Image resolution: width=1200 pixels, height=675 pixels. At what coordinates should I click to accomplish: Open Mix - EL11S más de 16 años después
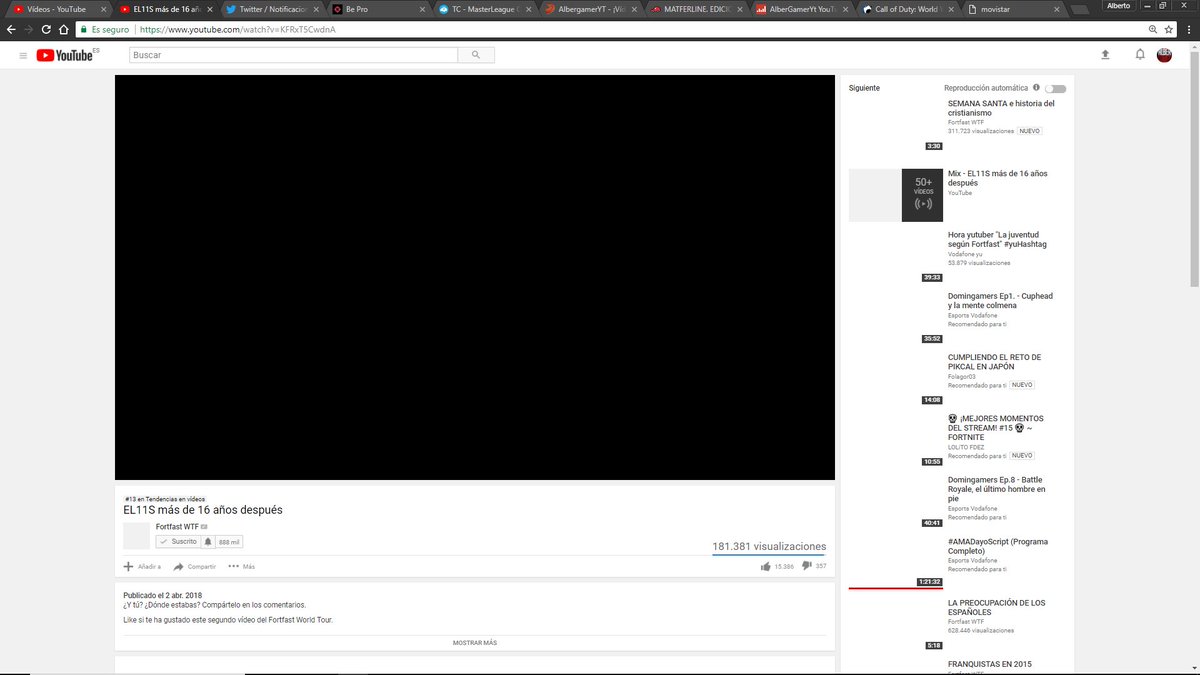click(x=997, y=178)
